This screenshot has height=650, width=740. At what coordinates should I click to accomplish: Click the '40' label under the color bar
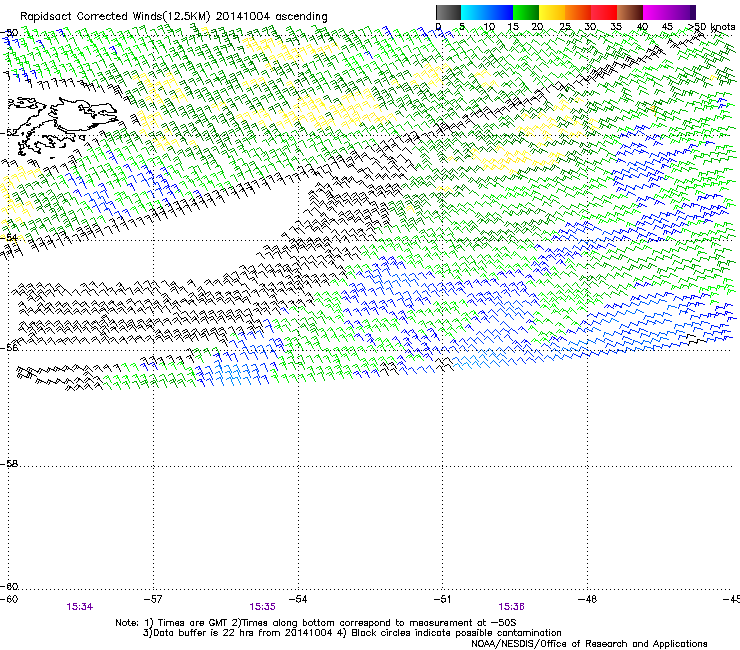pos(642,26)
